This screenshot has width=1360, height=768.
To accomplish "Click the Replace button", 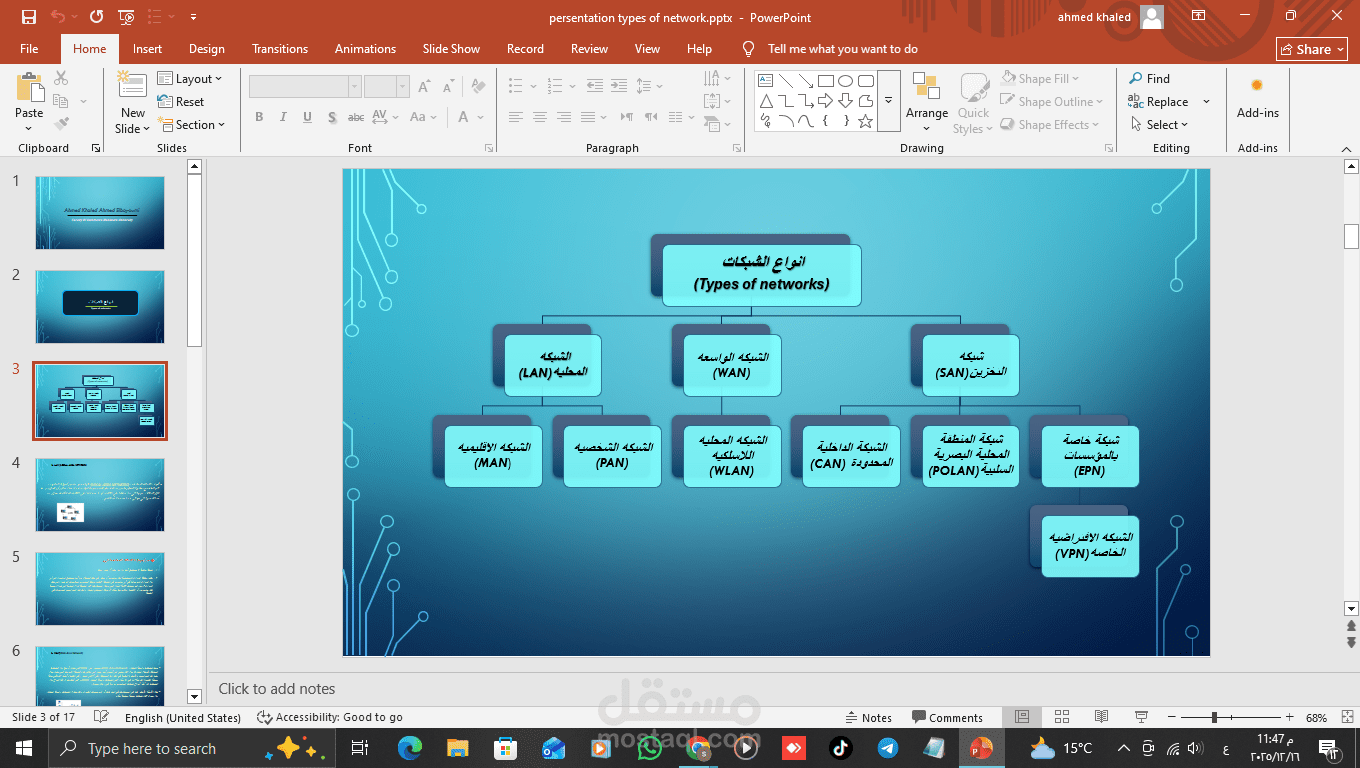I will click(x=1158, y=102).
